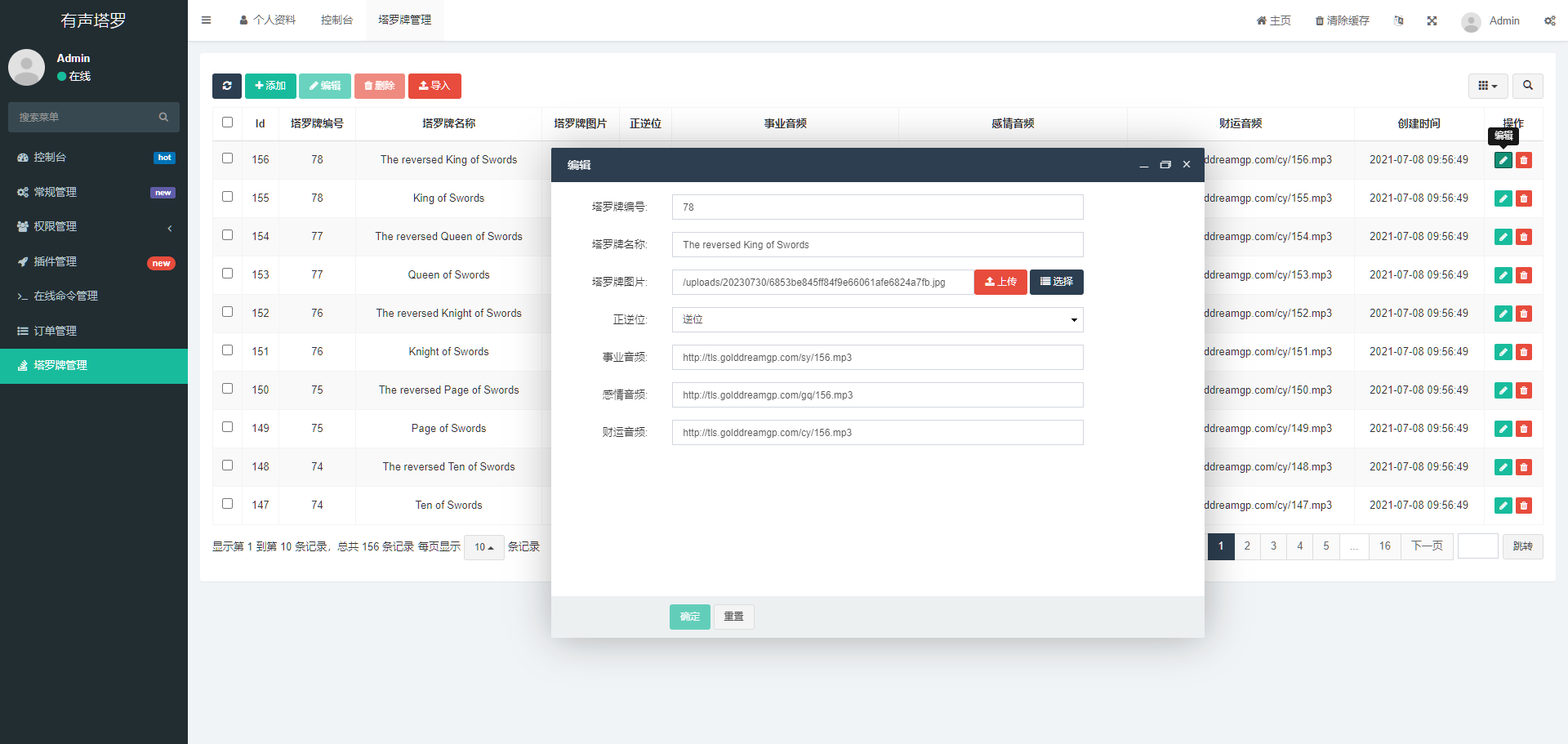Click the 塔罗牌名称 name input field
Screen dimensions: 1568x744
pyautogui.click(x=877, y=244)
